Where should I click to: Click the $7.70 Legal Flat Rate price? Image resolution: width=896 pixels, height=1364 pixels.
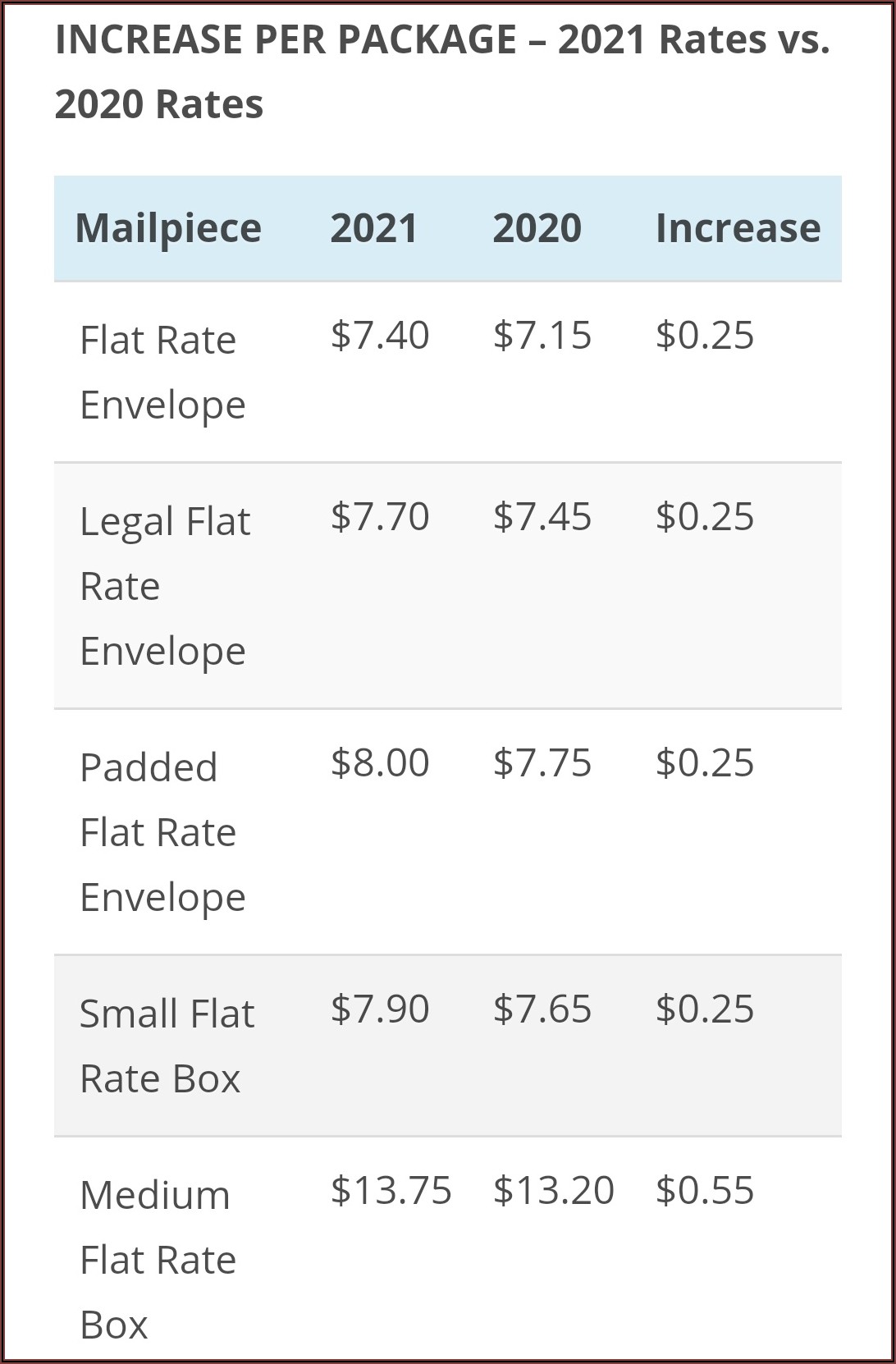(380, 517)
